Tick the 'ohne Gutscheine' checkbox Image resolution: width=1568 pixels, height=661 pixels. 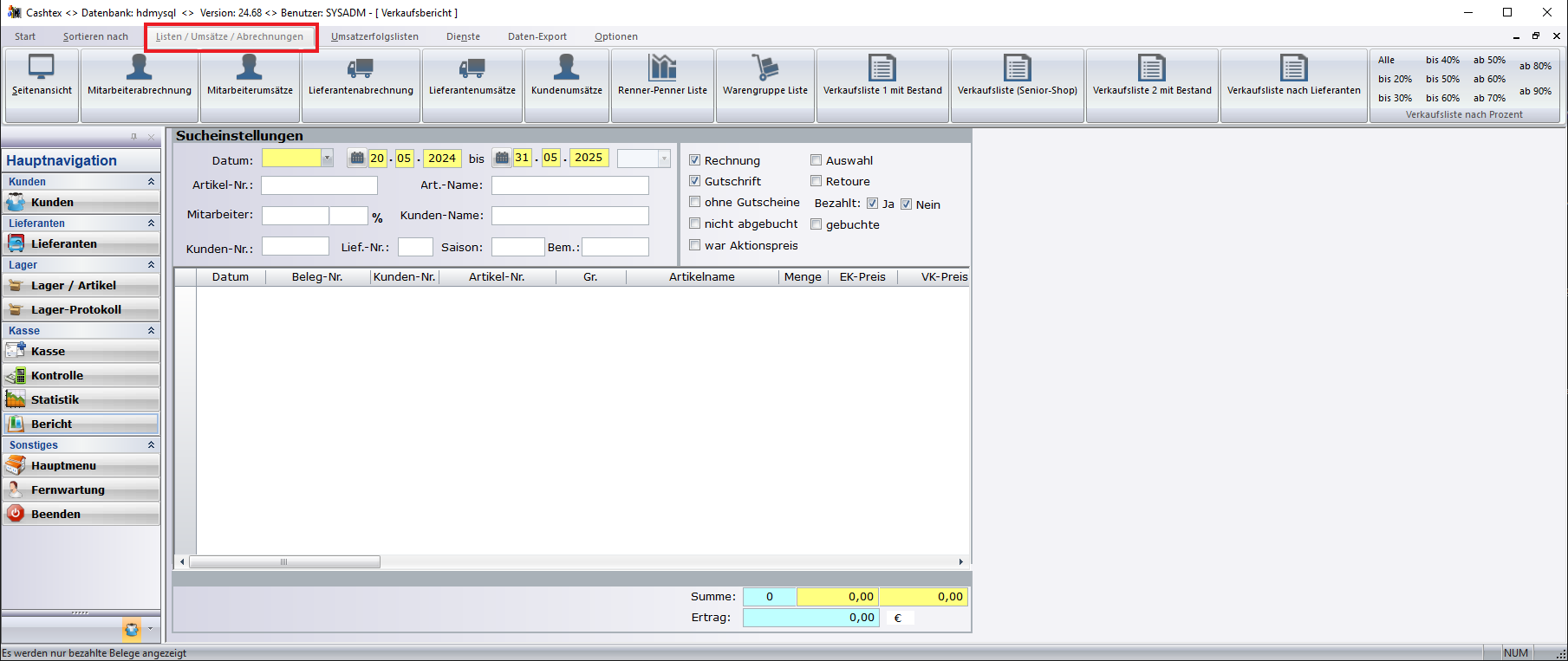pyautogui.click(x=695, y=202)
